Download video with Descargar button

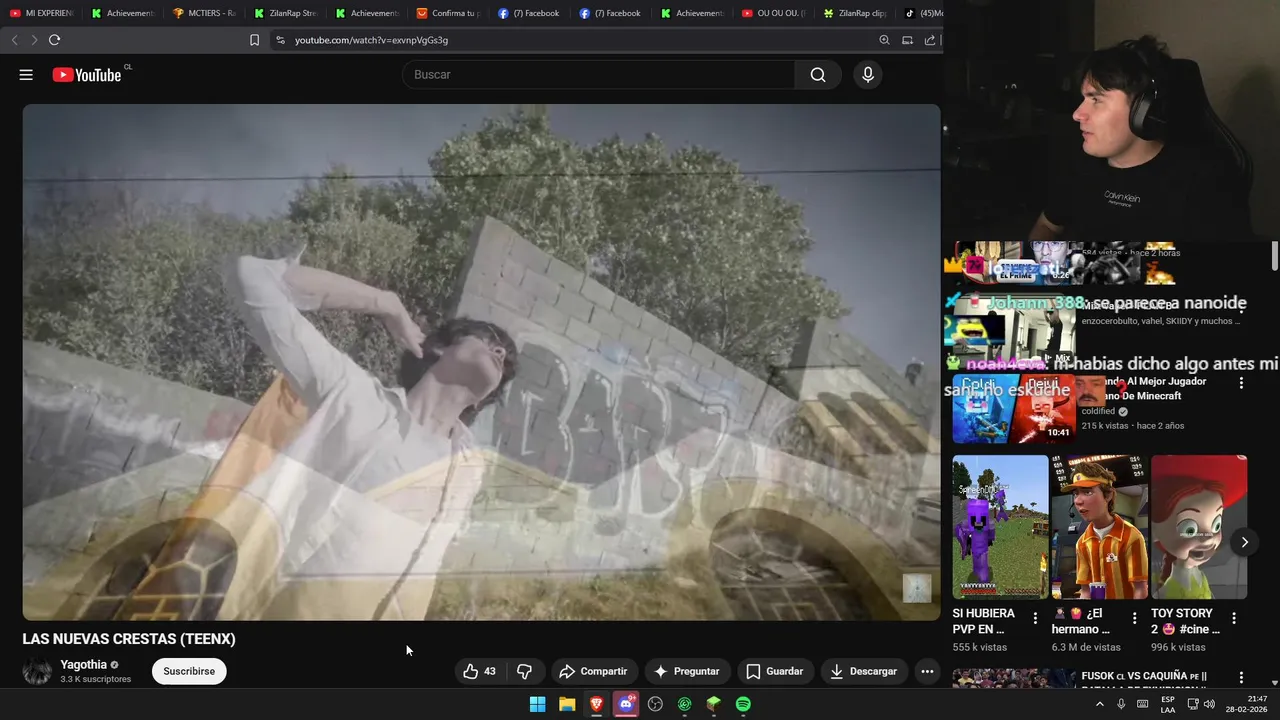click(x=864, y=671)
